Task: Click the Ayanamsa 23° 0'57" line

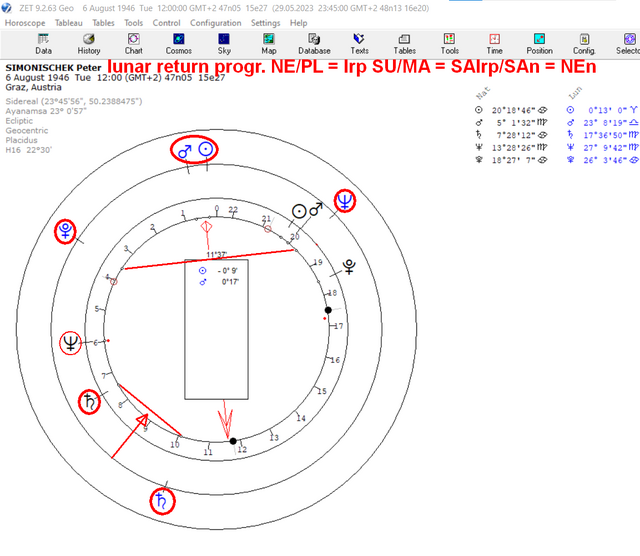Action: pyautogui.click(x=46, y=111)
